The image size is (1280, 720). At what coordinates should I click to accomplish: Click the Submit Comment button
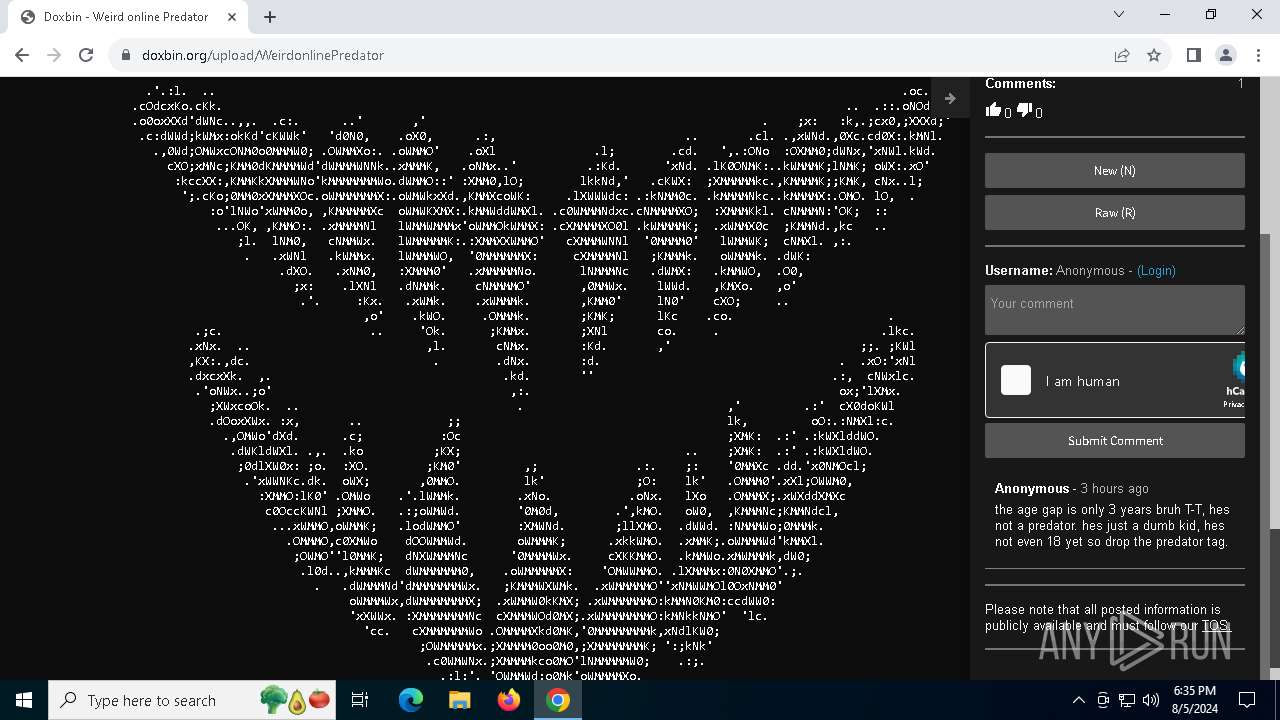(x=1115, y=441)
